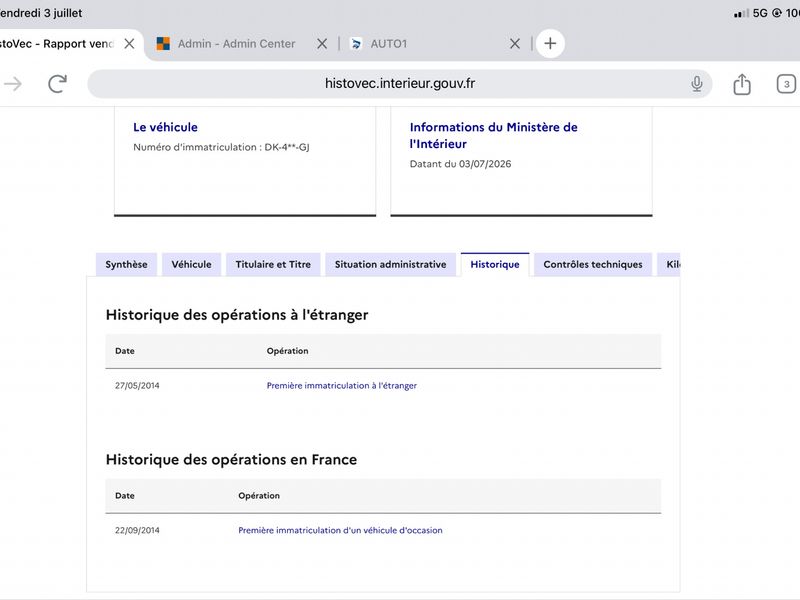
Task: Tap the vendredi 3 juillet date in status bar
Action: (41, 13)
